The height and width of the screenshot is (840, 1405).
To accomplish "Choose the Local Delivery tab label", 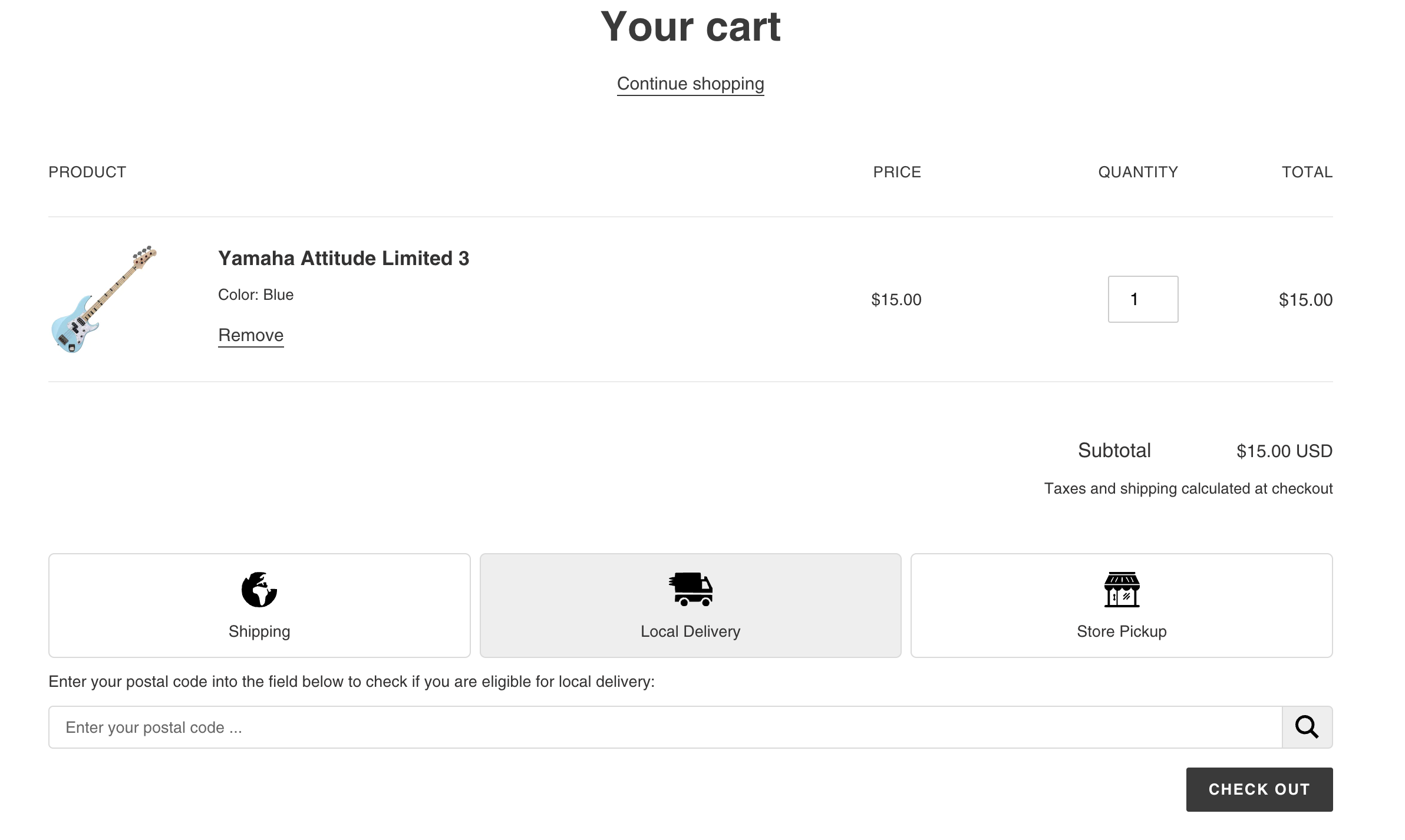I will [x=690, y=631].
